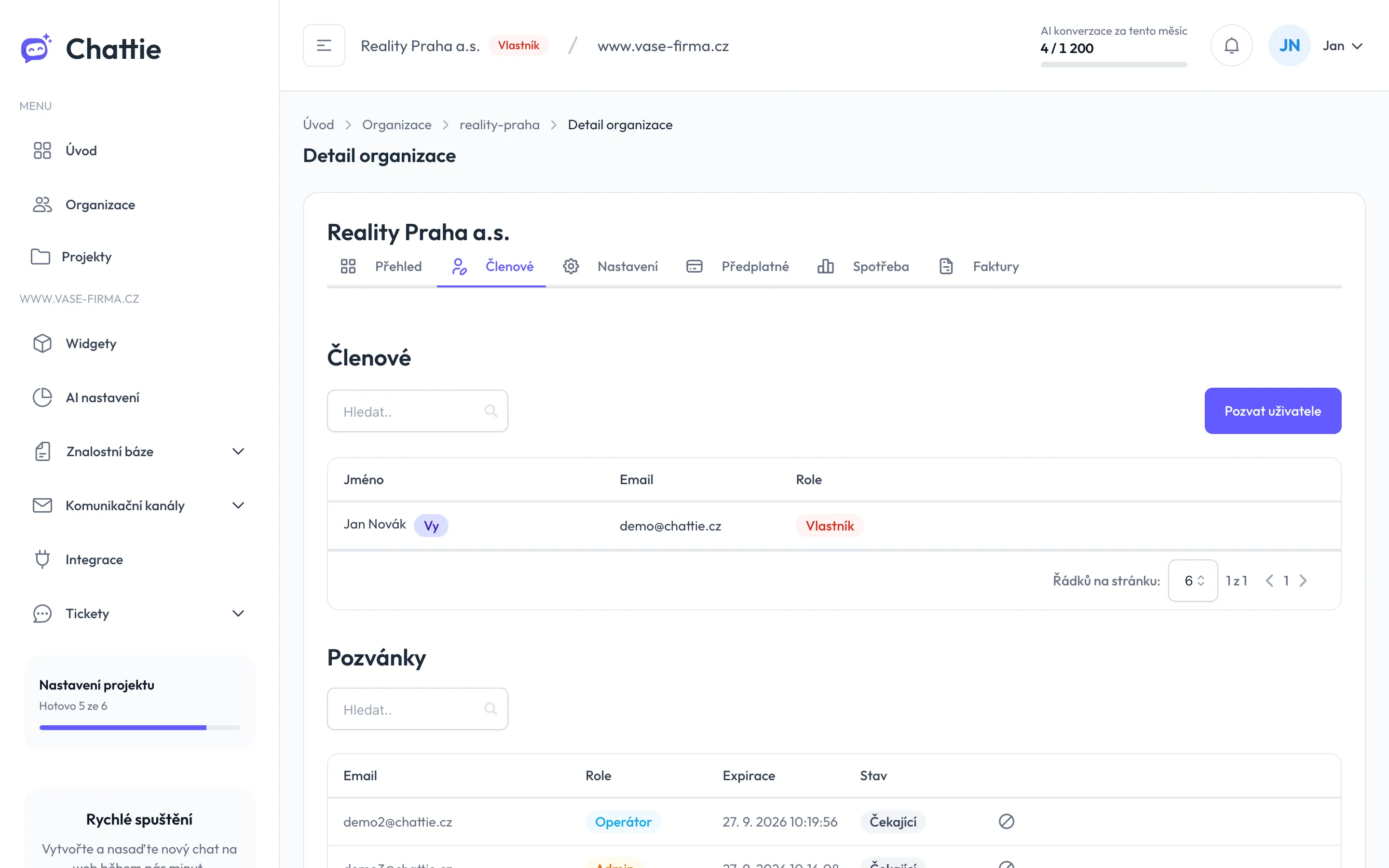This screenshot has height=868, width=1389.
Task: Click the Organizace people icon in sidebar
Action: coord(42,204)
